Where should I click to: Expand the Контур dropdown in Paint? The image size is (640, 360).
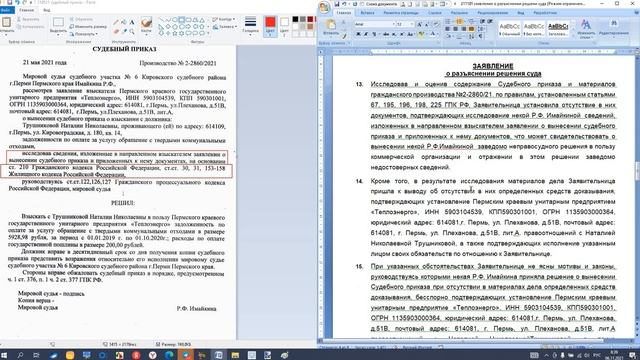pos(223,19)
